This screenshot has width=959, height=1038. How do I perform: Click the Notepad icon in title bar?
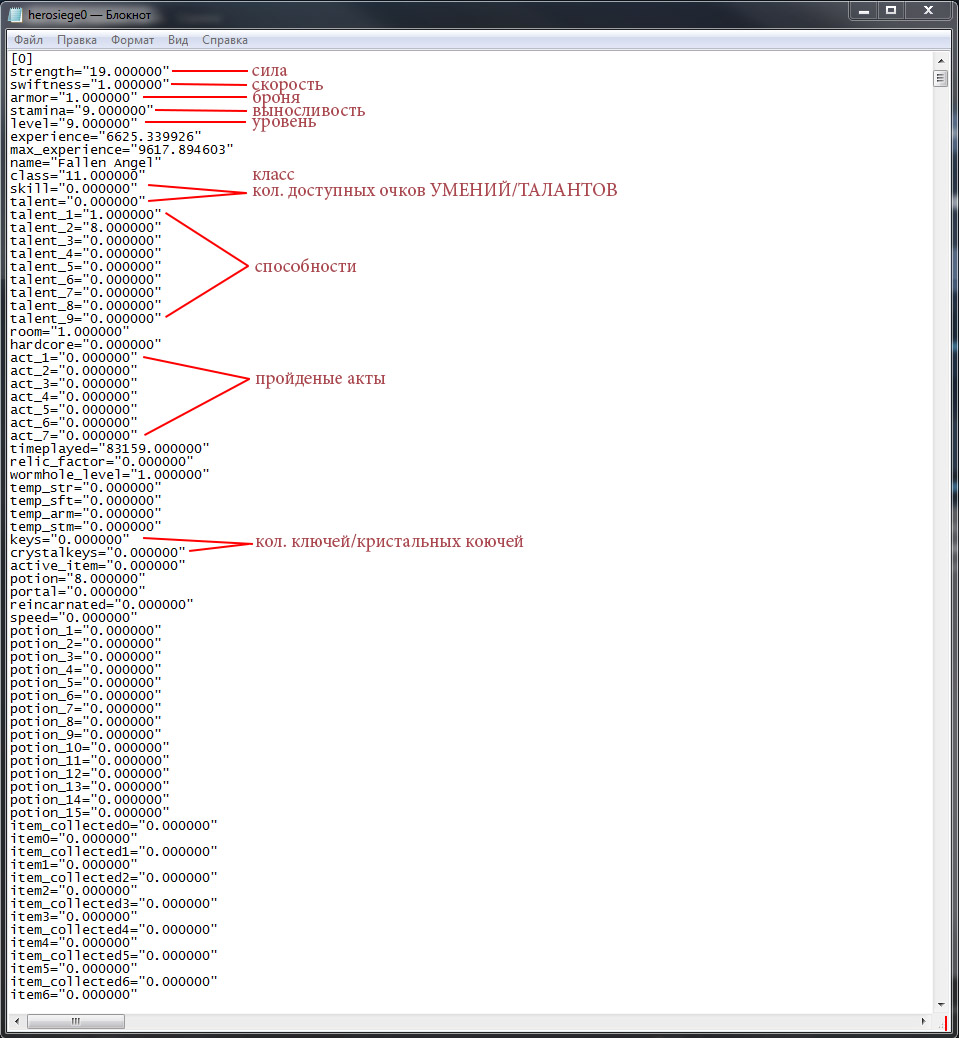(15, 14)
